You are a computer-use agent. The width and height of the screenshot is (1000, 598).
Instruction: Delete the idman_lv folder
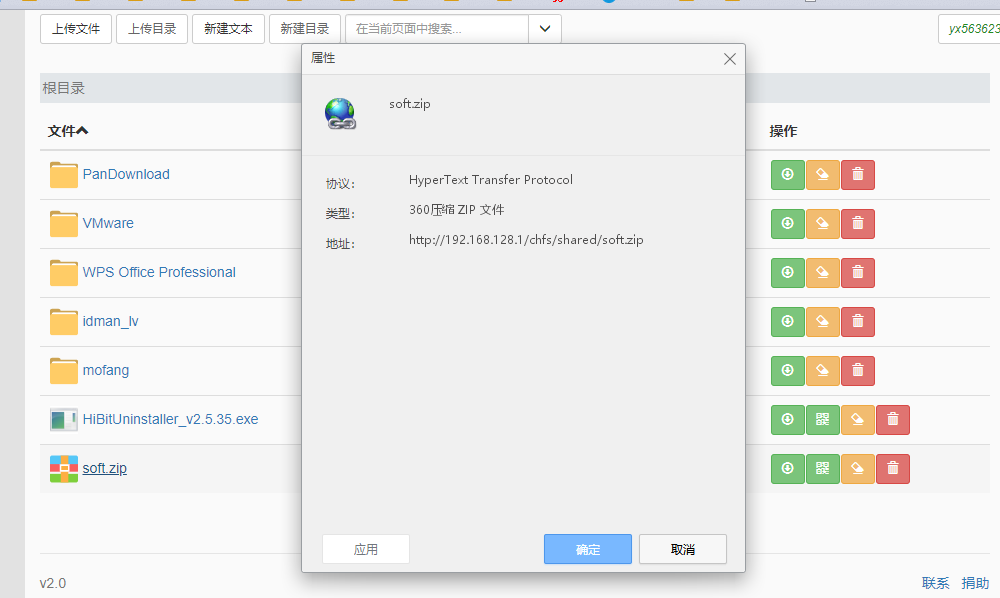click(x=857, y=322)
